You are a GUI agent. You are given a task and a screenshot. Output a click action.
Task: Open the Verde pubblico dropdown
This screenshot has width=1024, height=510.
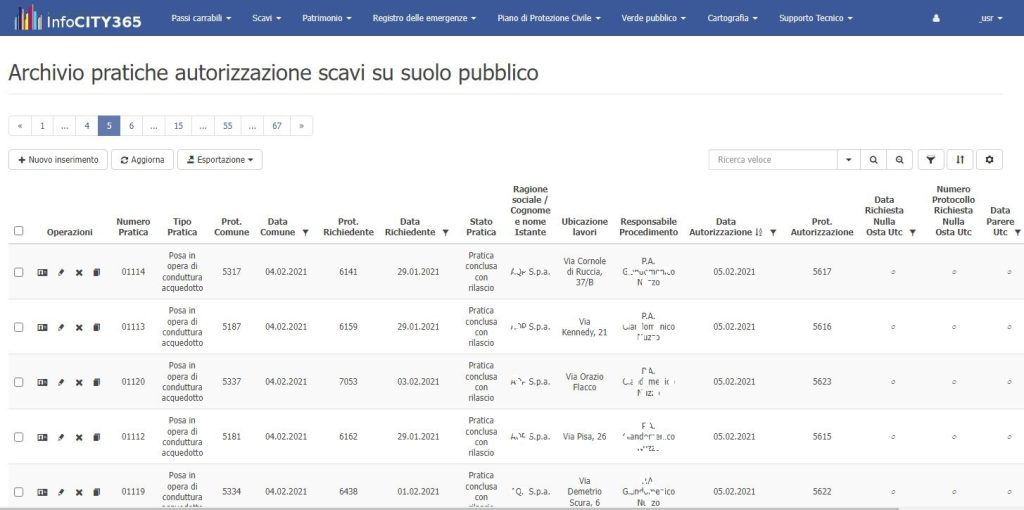(x=653, y=18)
